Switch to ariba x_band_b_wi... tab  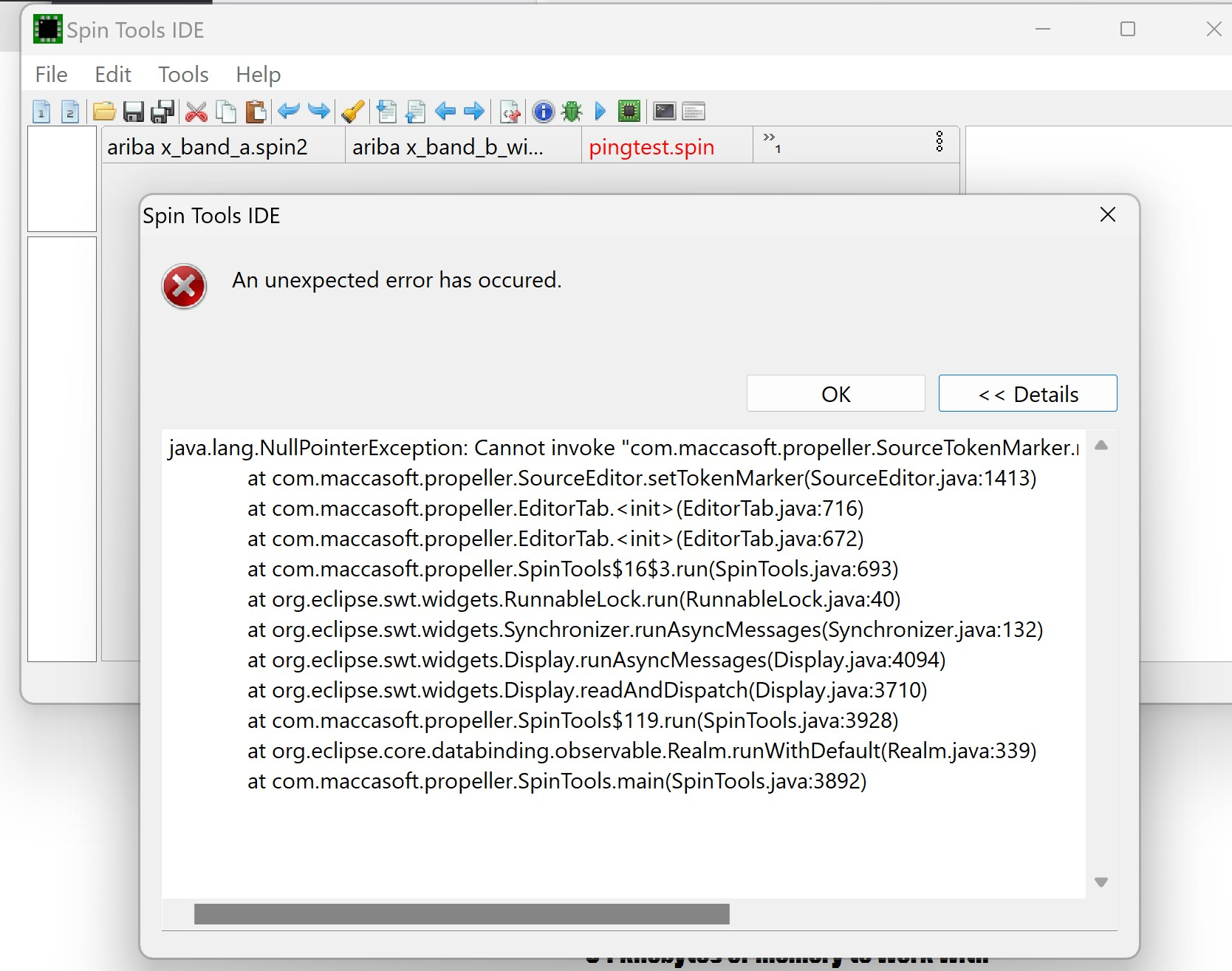463,146
